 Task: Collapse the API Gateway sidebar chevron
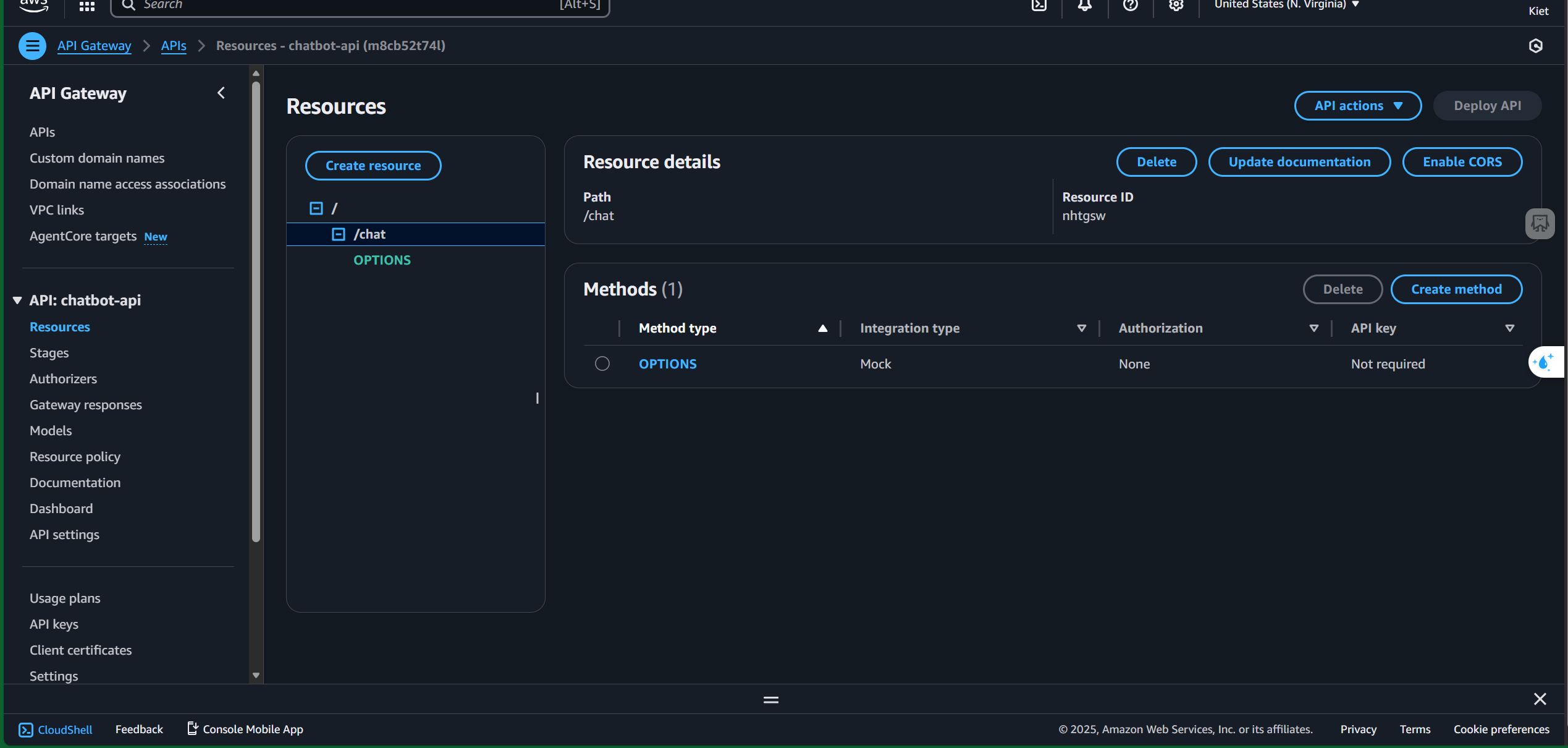pyautogui.click(x=221, y=93)
